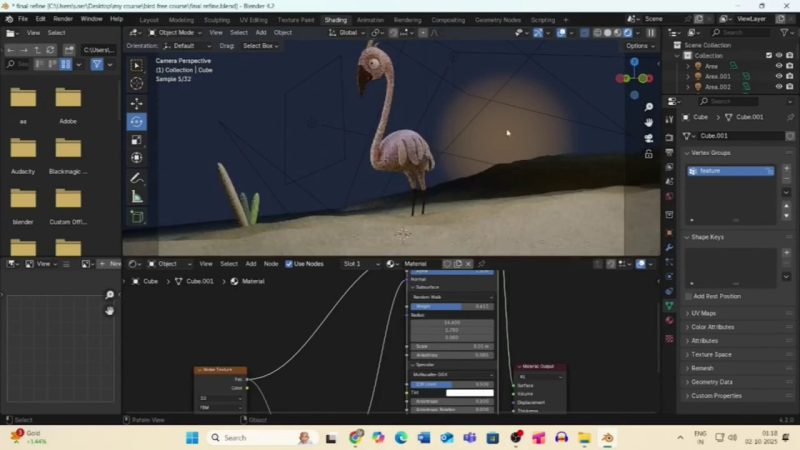Click the pan hand icon in viewport
This screenshot has width=800, height=450.
[x=649, y=122]
